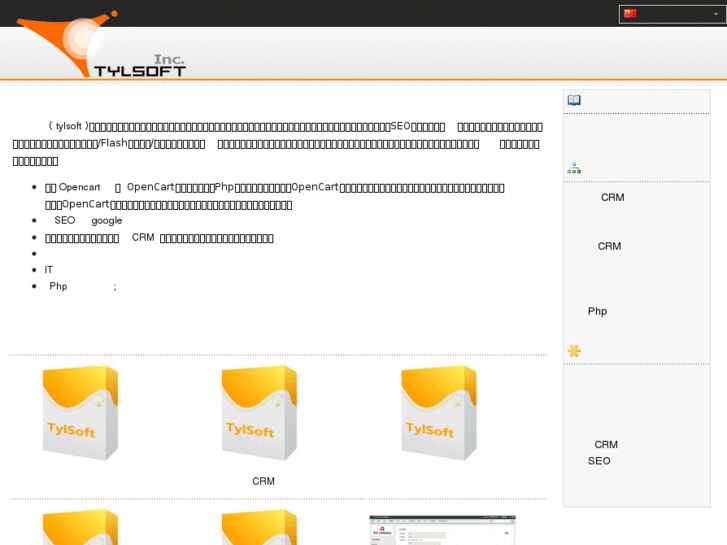Screen dimensions: 727x545
Task: Click the CRM label under product box
Action: coord(263,481)
